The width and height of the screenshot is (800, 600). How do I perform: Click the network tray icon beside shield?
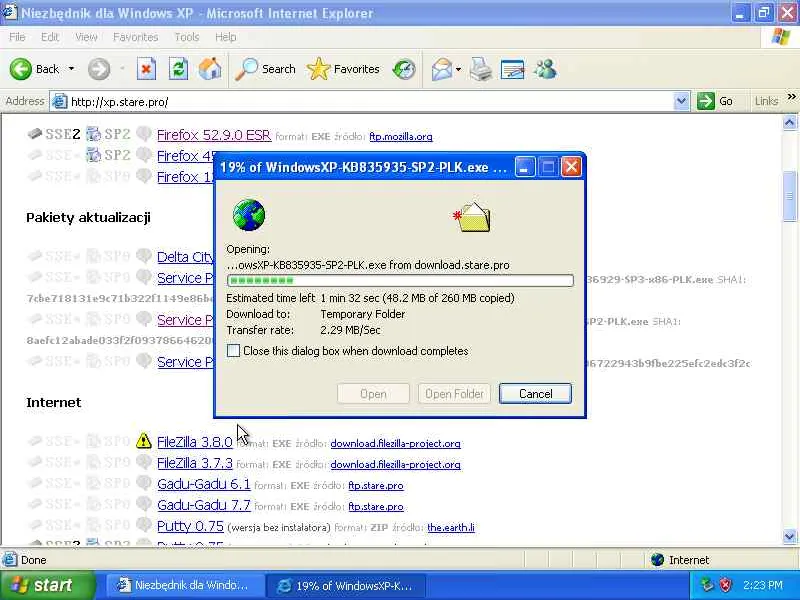(707, 585)
